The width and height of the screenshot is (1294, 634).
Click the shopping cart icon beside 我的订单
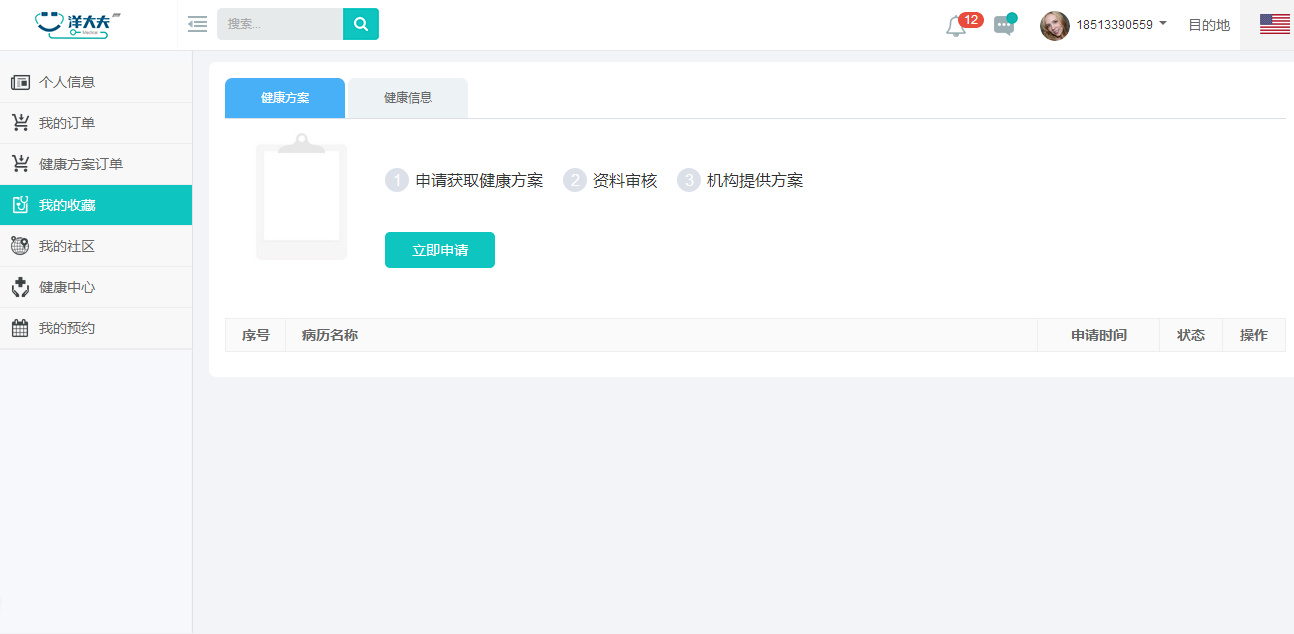click(x=20, y=123)
